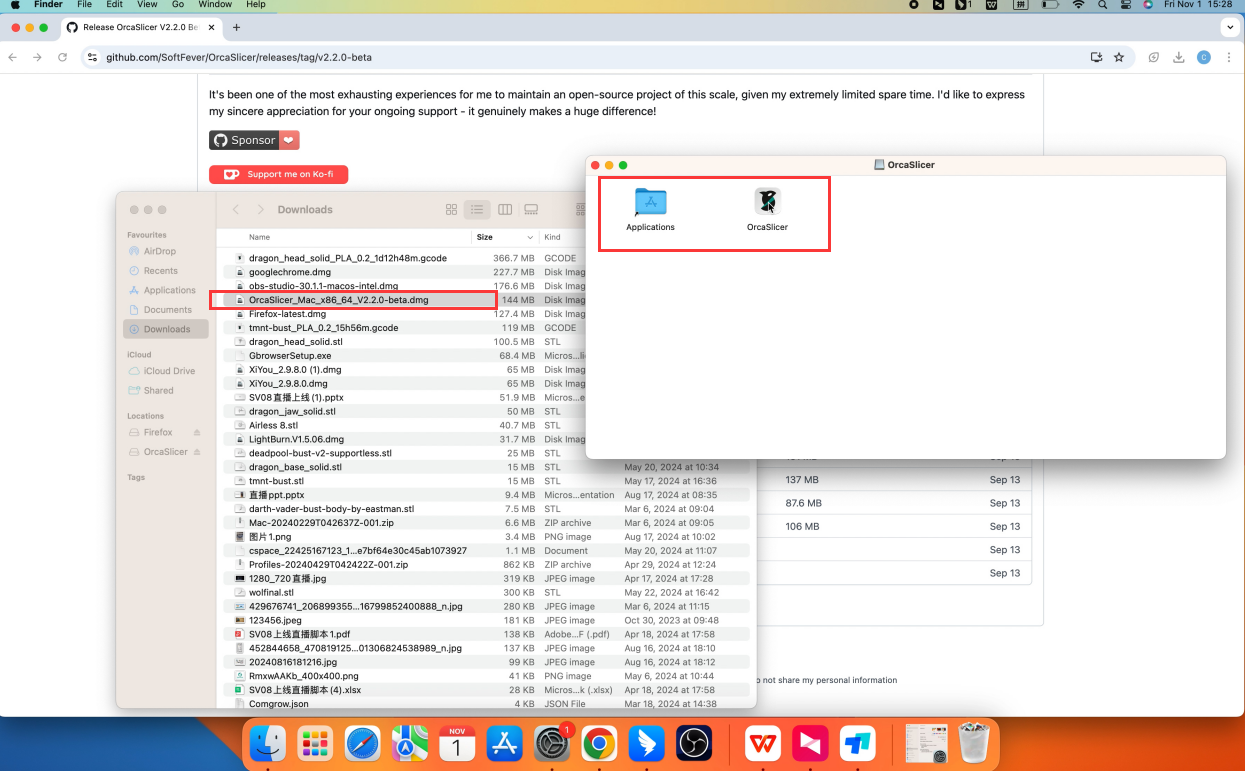Click the Chrome address bar URL

tap(239, 57)
